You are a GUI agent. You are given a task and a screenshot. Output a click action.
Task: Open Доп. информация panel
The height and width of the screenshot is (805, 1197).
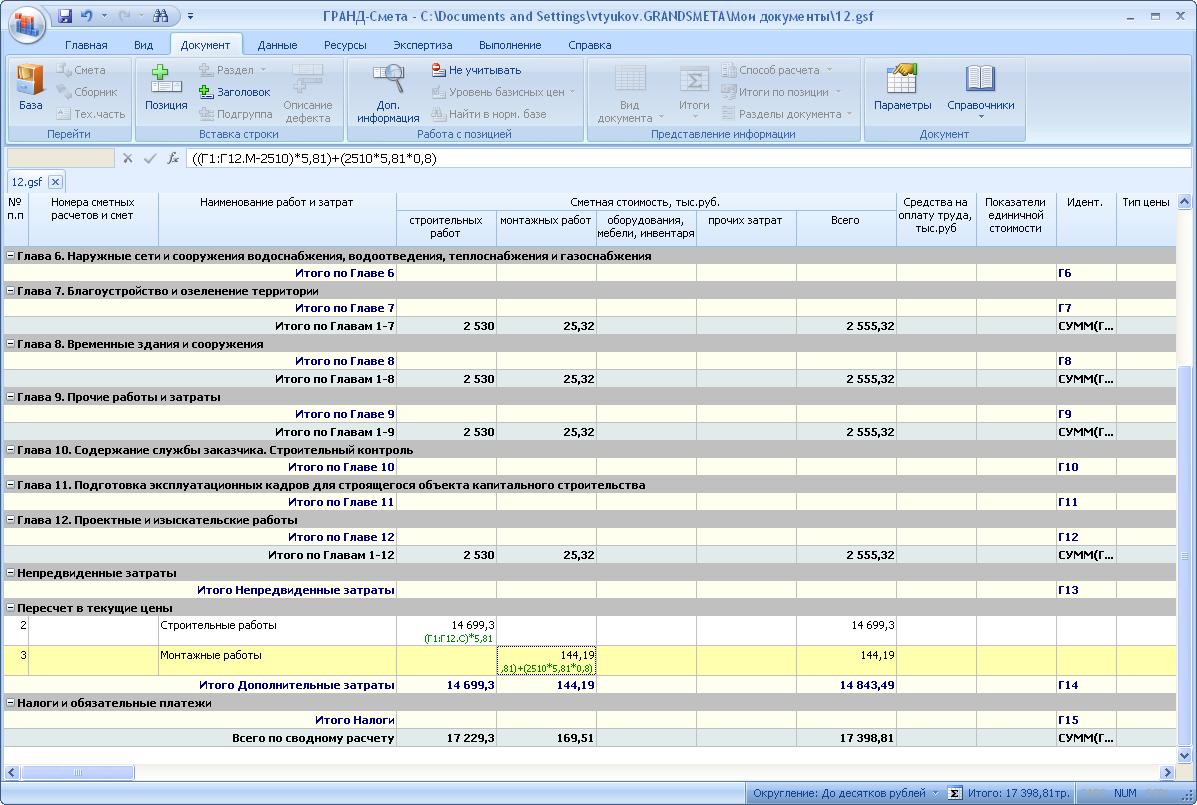point(388,94)
